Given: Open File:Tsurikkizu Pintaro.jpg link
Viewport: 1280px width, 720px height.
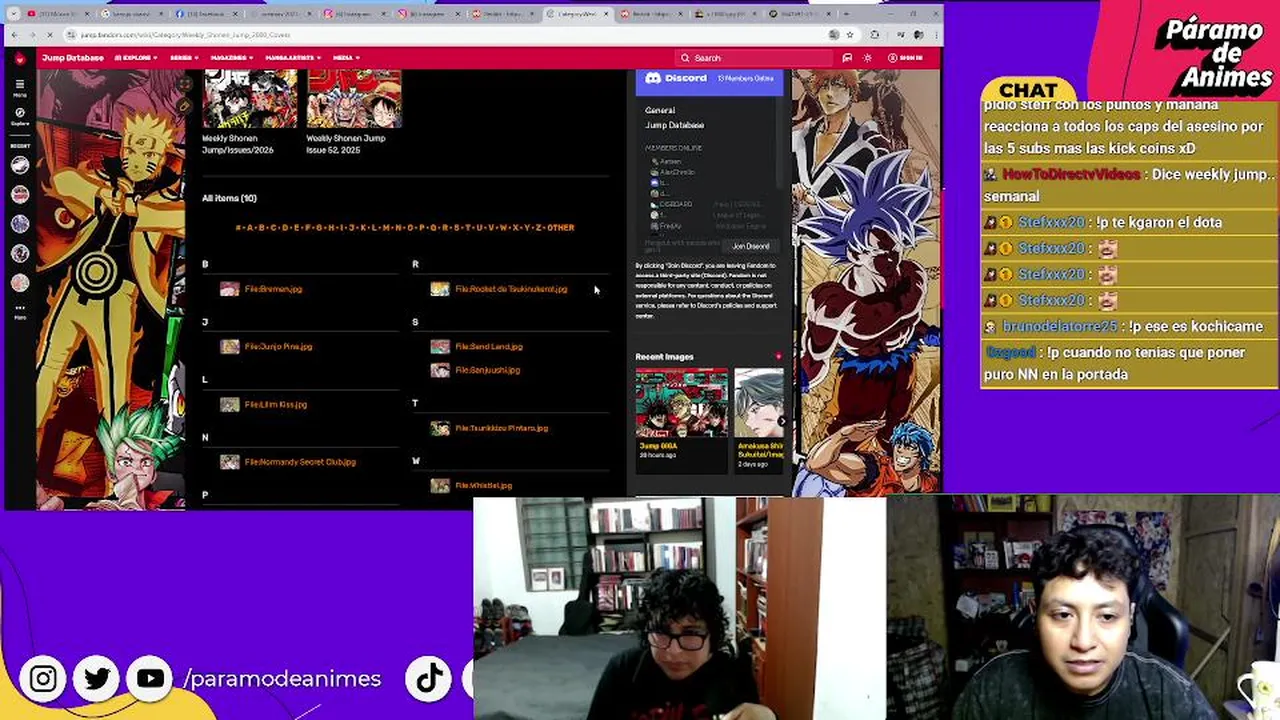Looking at the screenshot, I should coord(501,428).
